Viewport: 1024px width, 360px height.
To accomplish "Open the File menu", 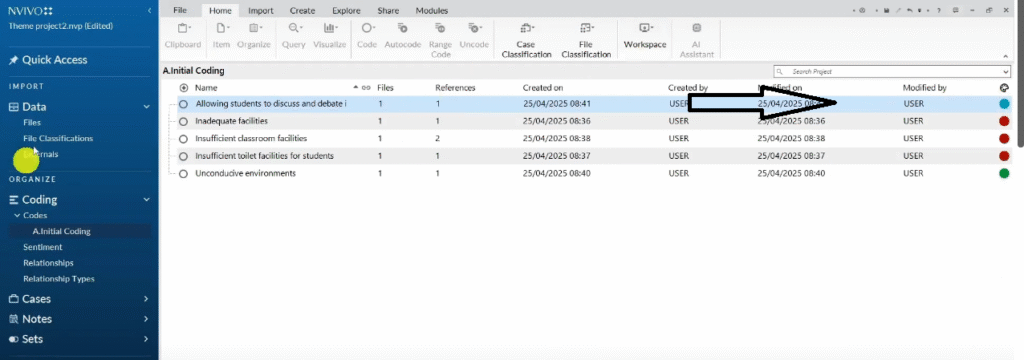I will click(180, 10).
